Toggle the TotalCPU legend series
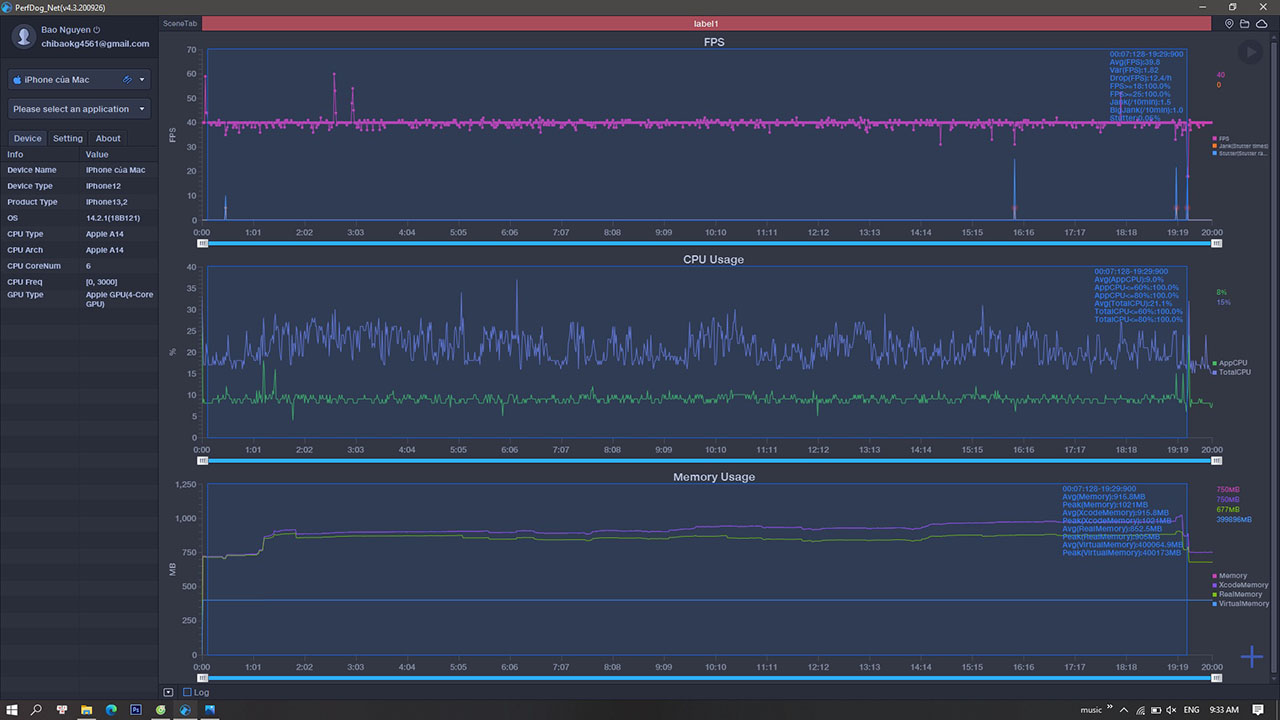Viewport: 1280px width, 720px height. tap(1230, 372)
